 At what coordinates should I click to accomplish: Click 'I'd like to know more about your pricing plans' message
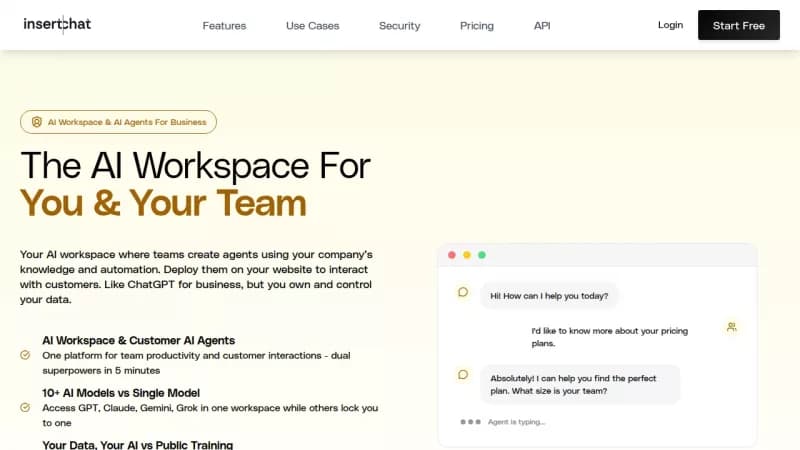(x=609, y=337)
